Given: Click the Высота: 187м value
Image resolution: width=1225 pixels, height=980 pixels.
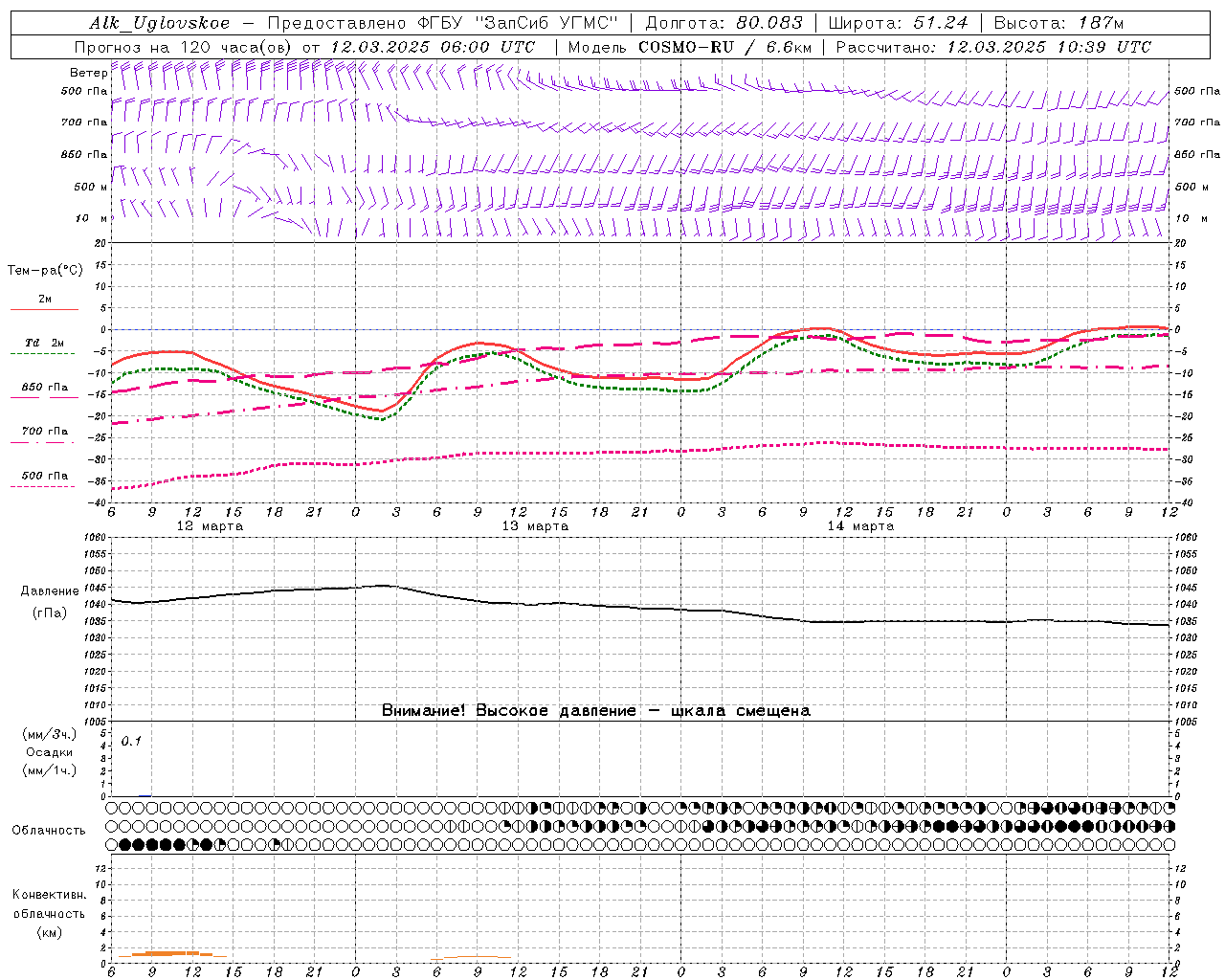Looking at the screenshot, I should click(1059, 23).
